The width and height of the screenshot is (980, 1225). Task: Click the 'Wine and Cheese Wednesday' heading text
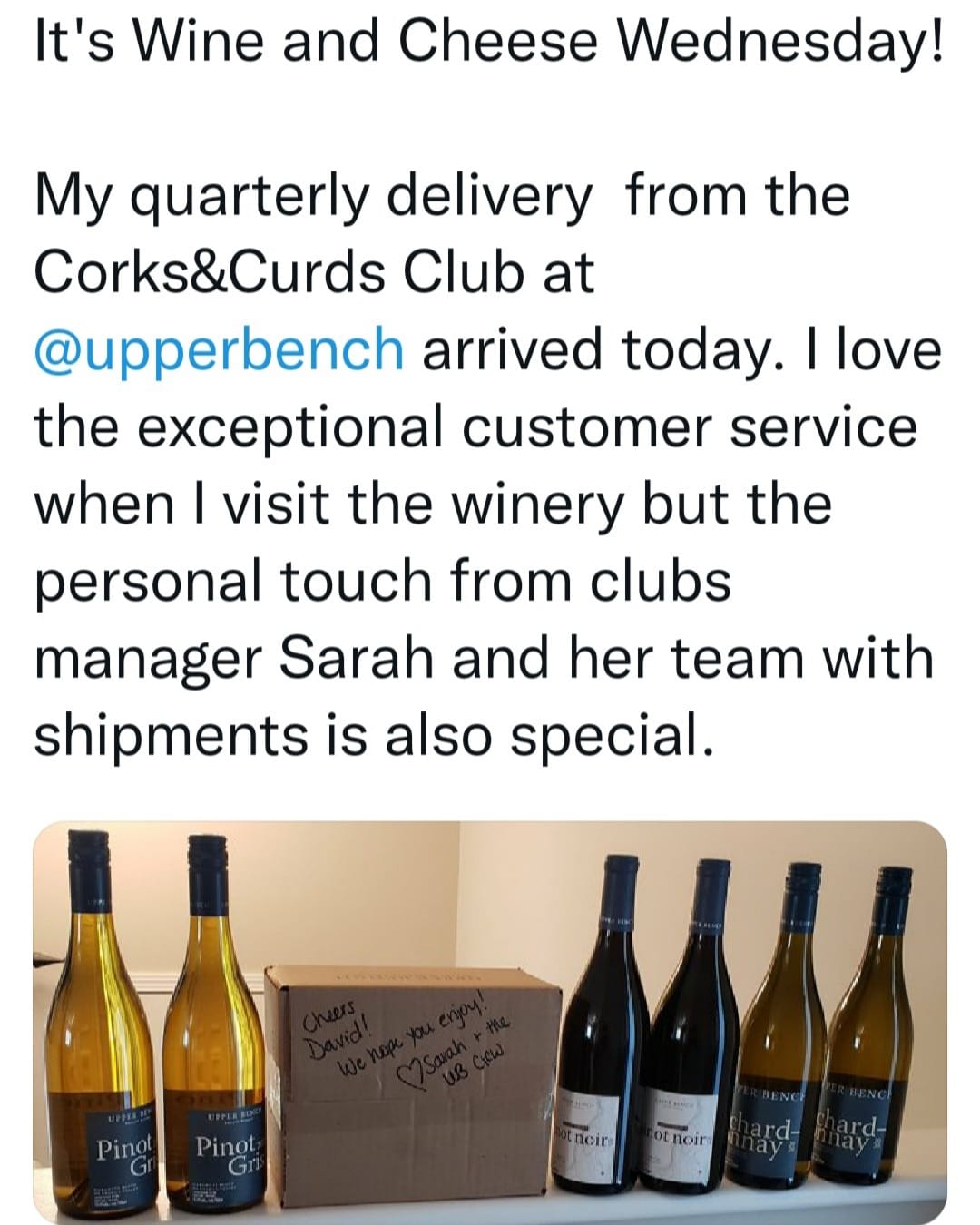488,43
